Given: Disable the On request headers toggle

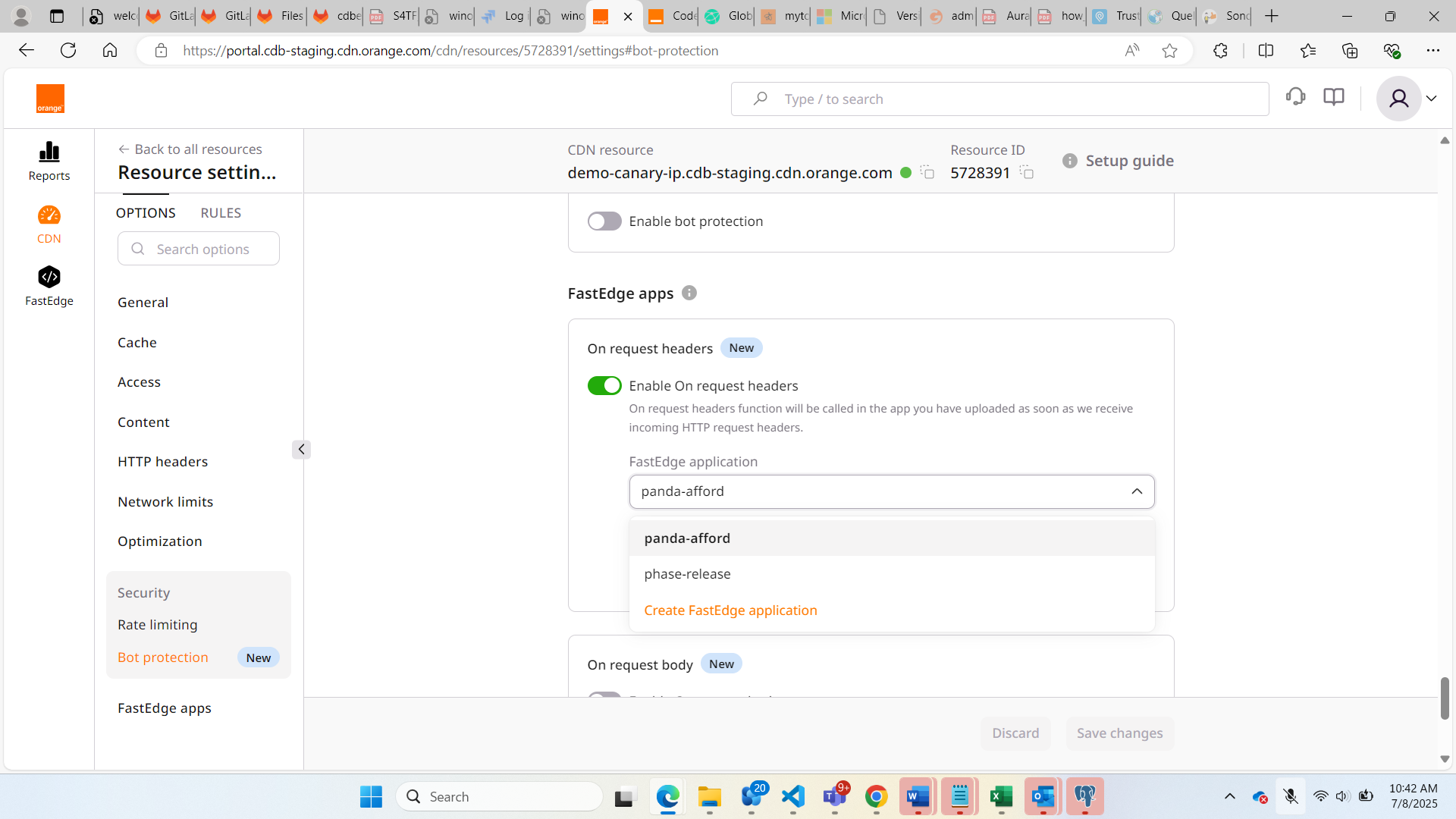Looking at the screenshot, I should [x=604, y=385].
